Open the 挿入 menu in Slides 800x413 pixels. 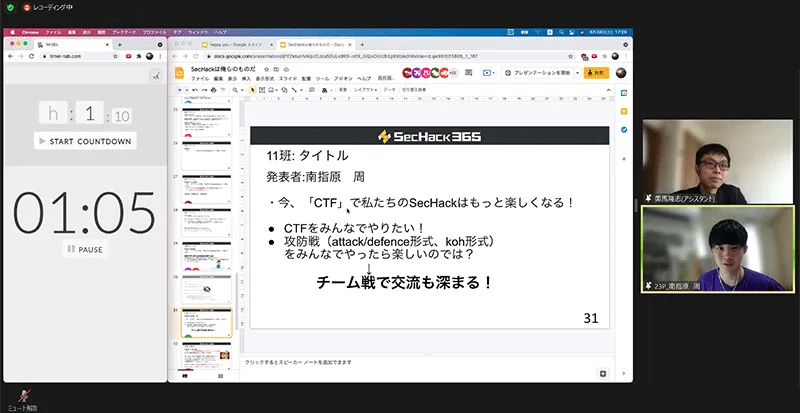(x=246, y=79)
